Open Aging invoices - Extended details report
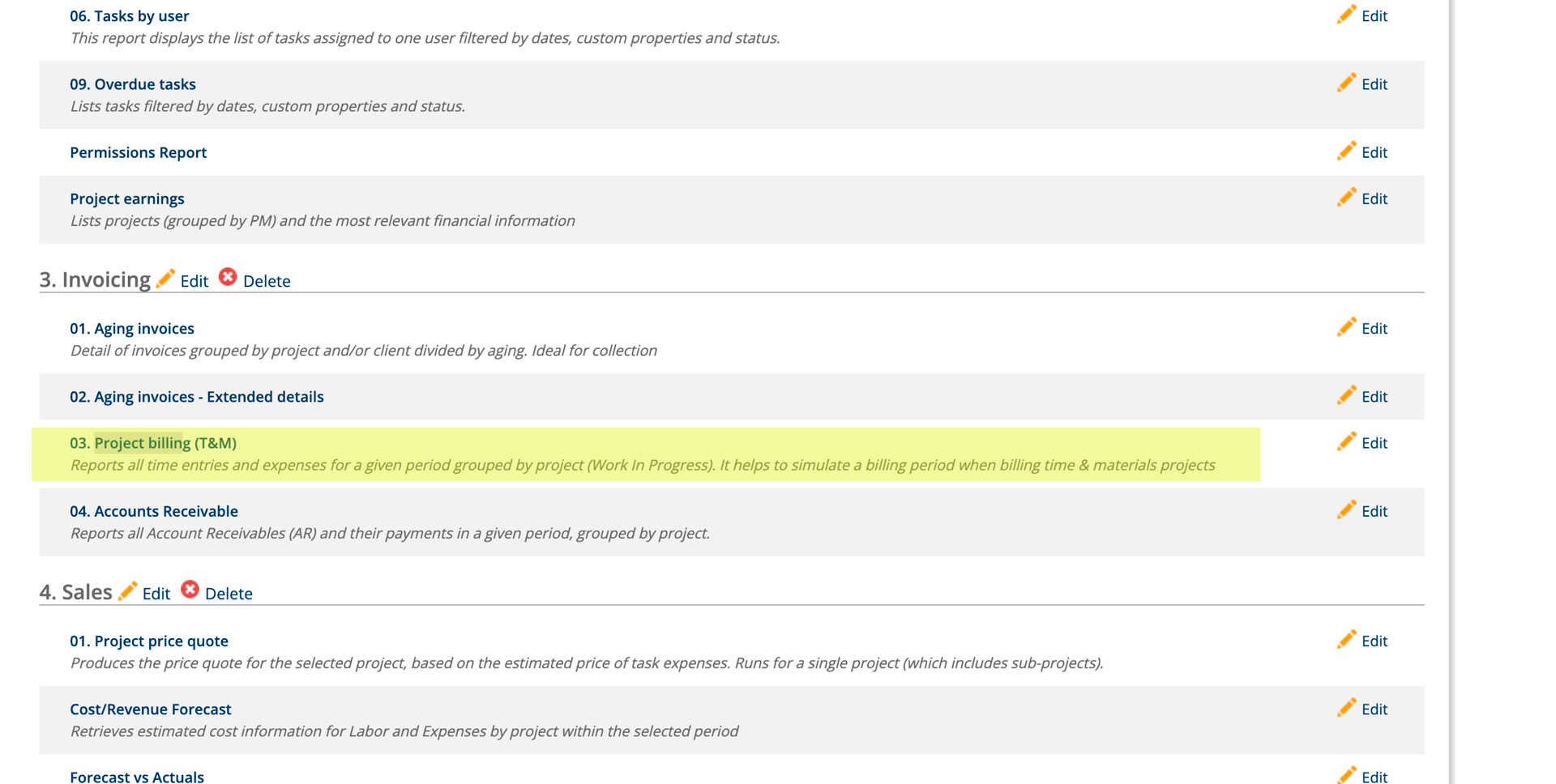The height and width of the screenshot is (784, 1556). [x=196, y=397]
